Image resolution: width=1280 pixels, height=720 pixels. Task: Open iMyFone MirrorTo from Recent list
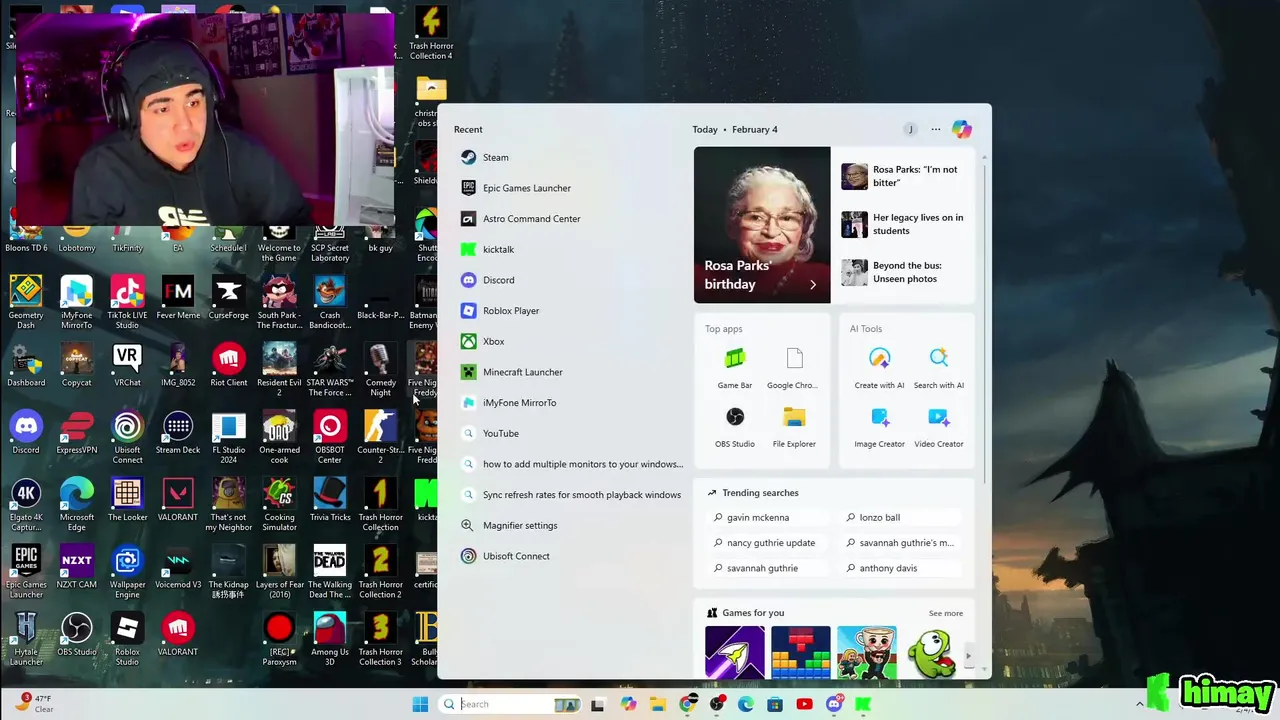coord(567,403)
